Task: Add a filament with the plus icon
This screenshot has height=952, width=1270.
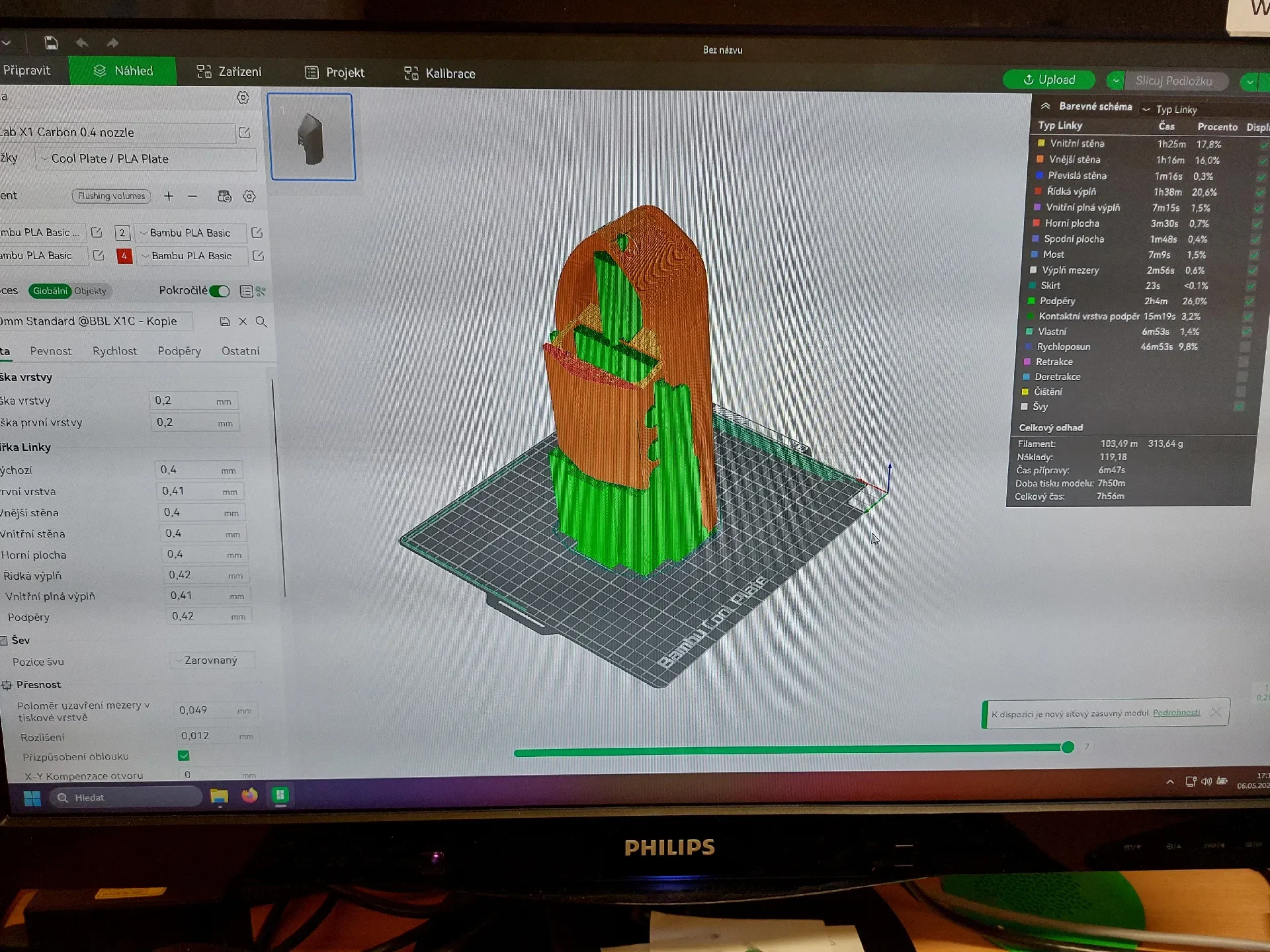Action: pyautogui.click(x=169, y=196)
